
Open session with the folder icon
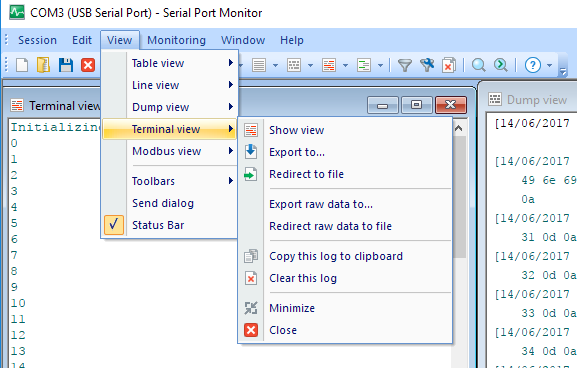coord(43,65)
